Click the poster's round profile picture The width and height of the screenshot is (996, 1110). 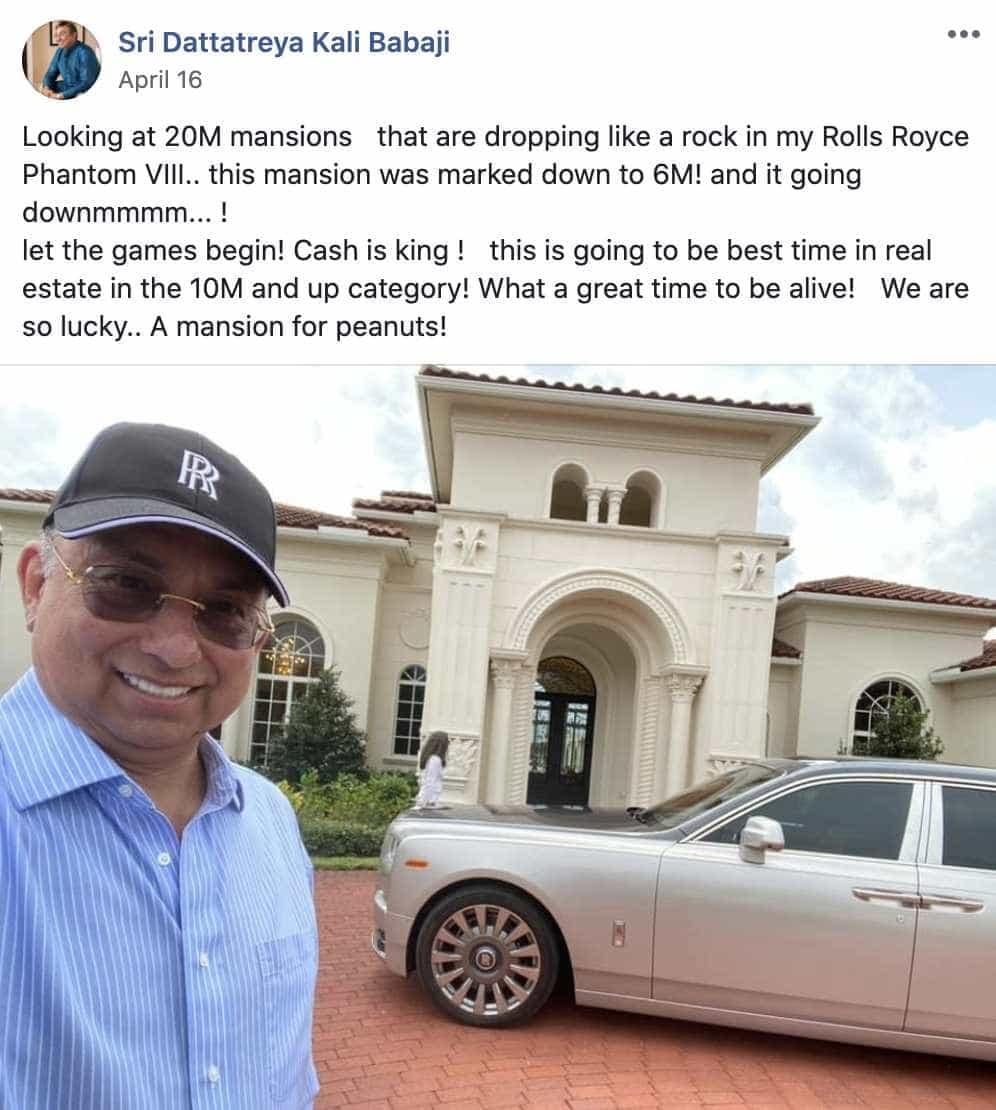62,60
